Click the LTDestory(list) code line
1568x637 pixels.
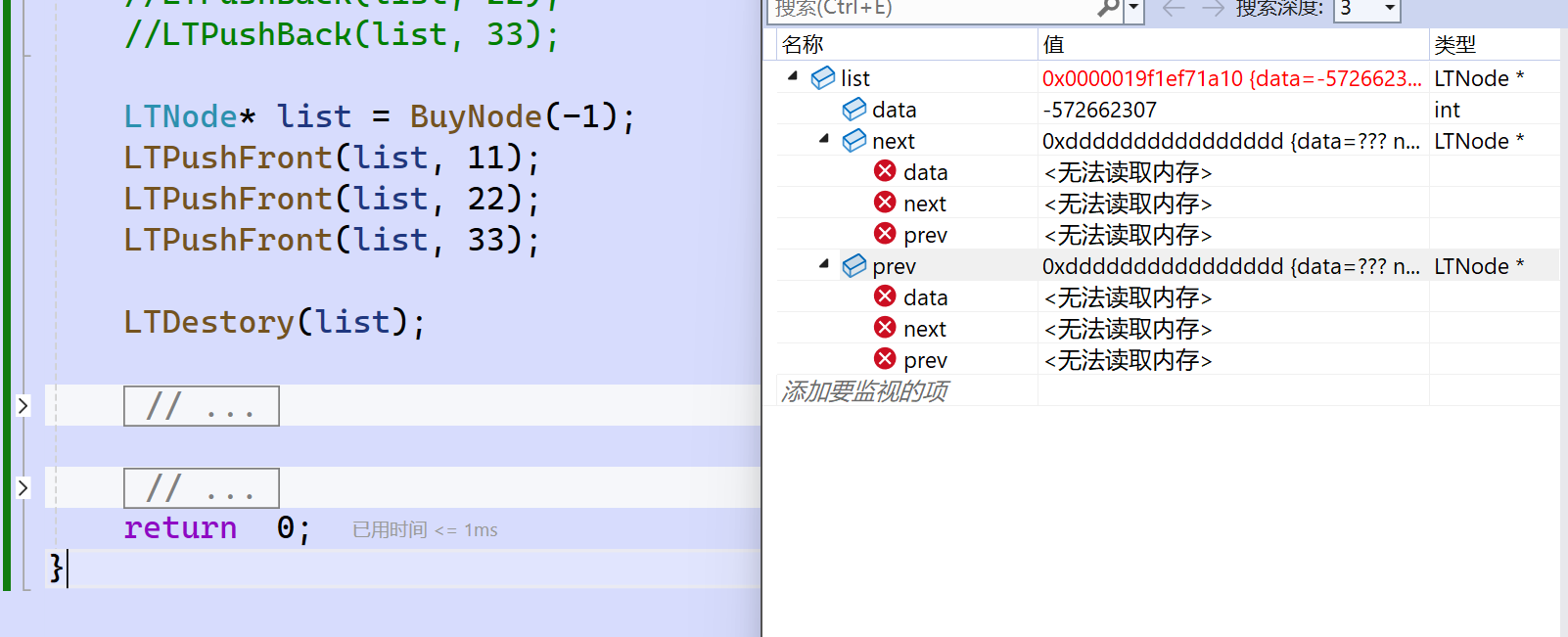click(x=275, y=322)
